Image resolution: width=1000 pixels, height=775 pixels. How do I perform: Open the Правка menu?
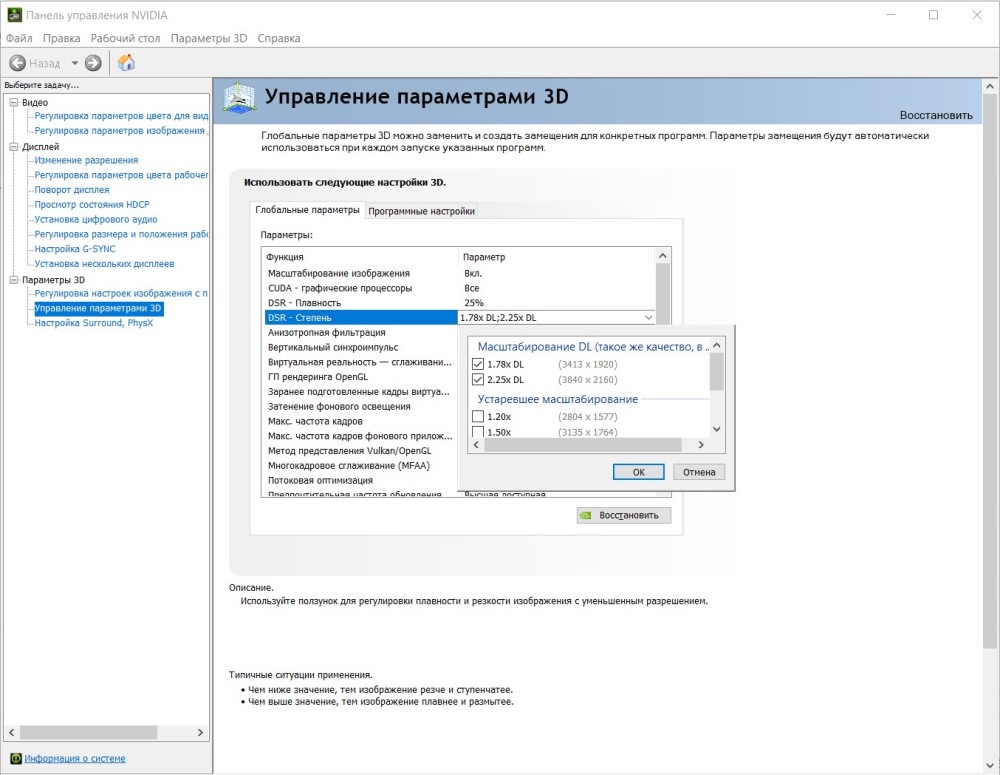coord(61,38)
